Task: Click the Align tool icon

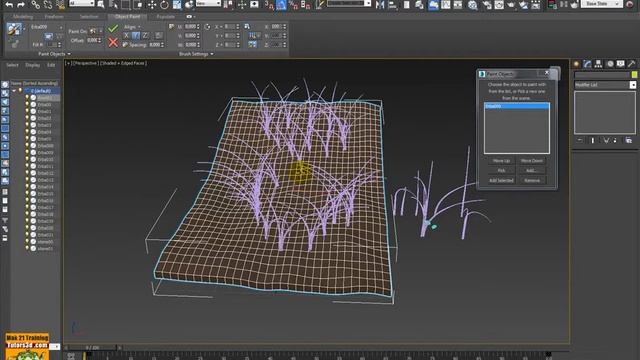Action: pyautogui.click(x=393, y=4)
